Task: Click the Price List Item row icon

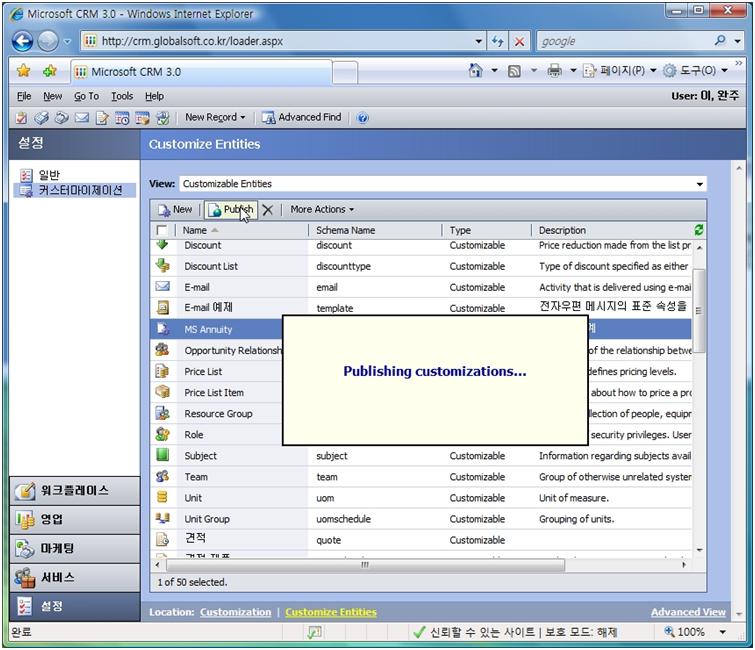Action: 163,391
